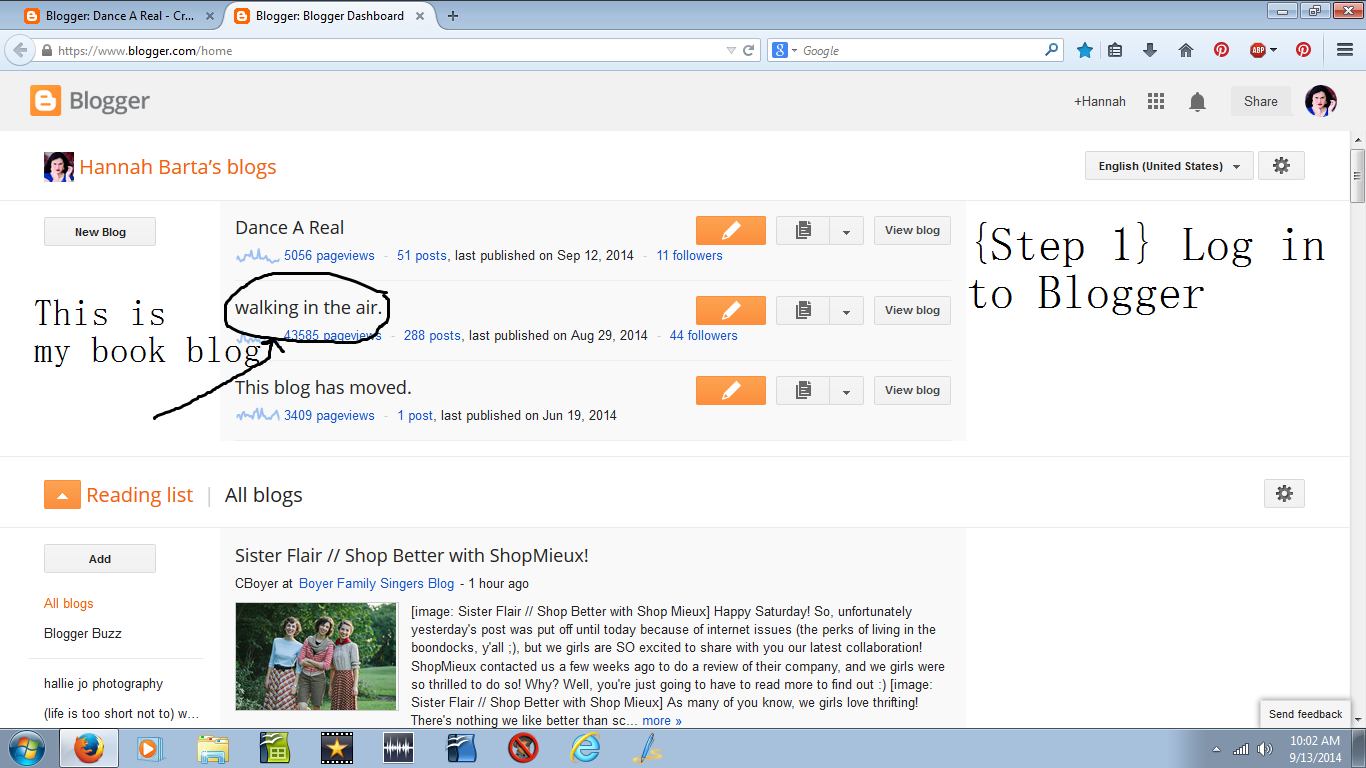Reload the page with the refresh icon
1366x768 pixels.
click(748, 50)
